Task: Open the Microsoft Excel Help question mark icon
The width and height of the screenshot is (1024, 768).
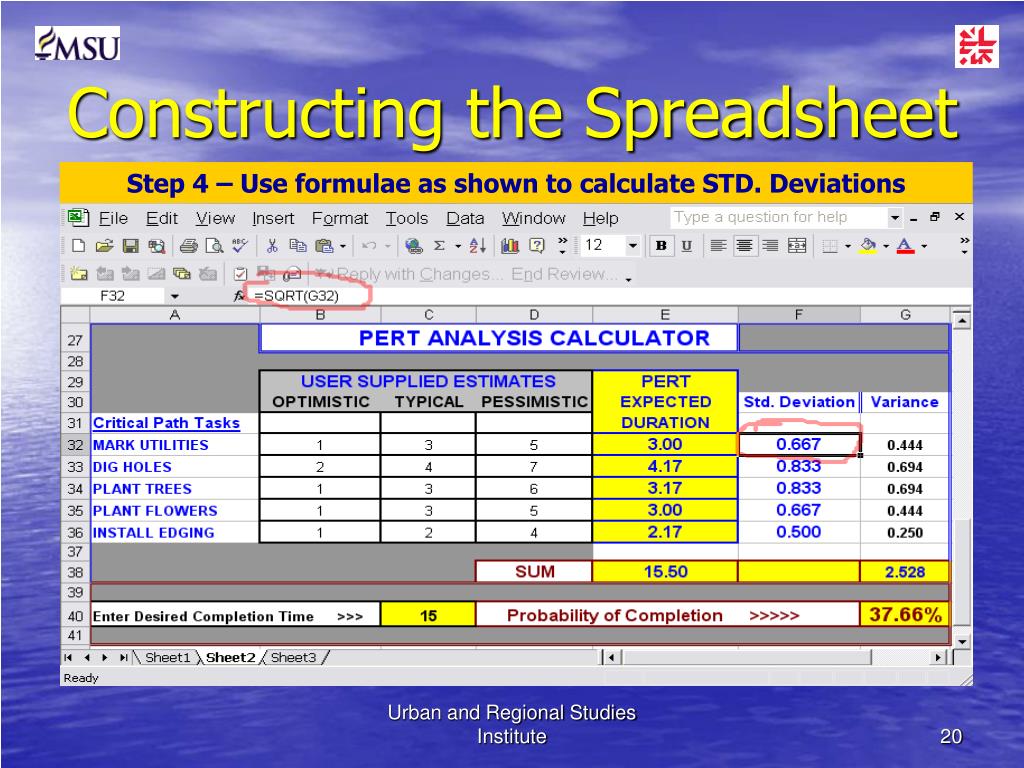Action: click(x=537, y=246)
